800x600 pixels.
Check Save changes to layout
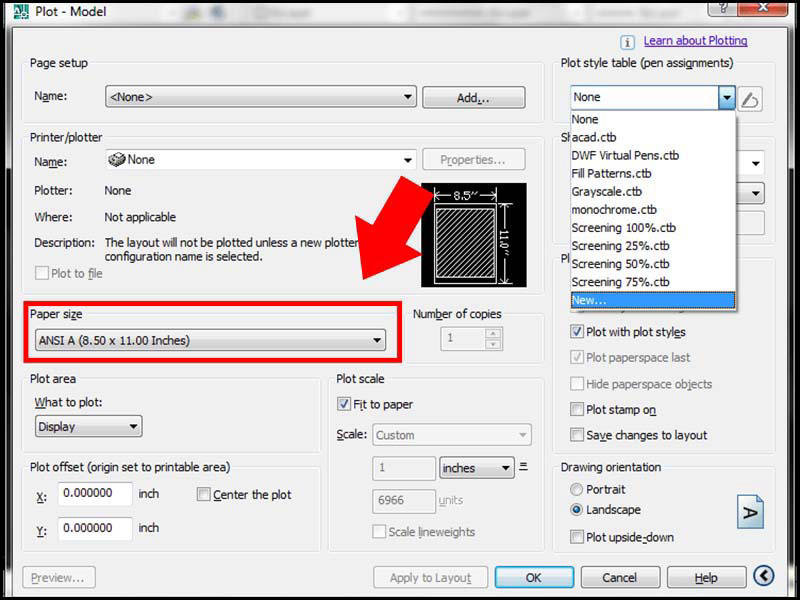click(x=576, y=435)
